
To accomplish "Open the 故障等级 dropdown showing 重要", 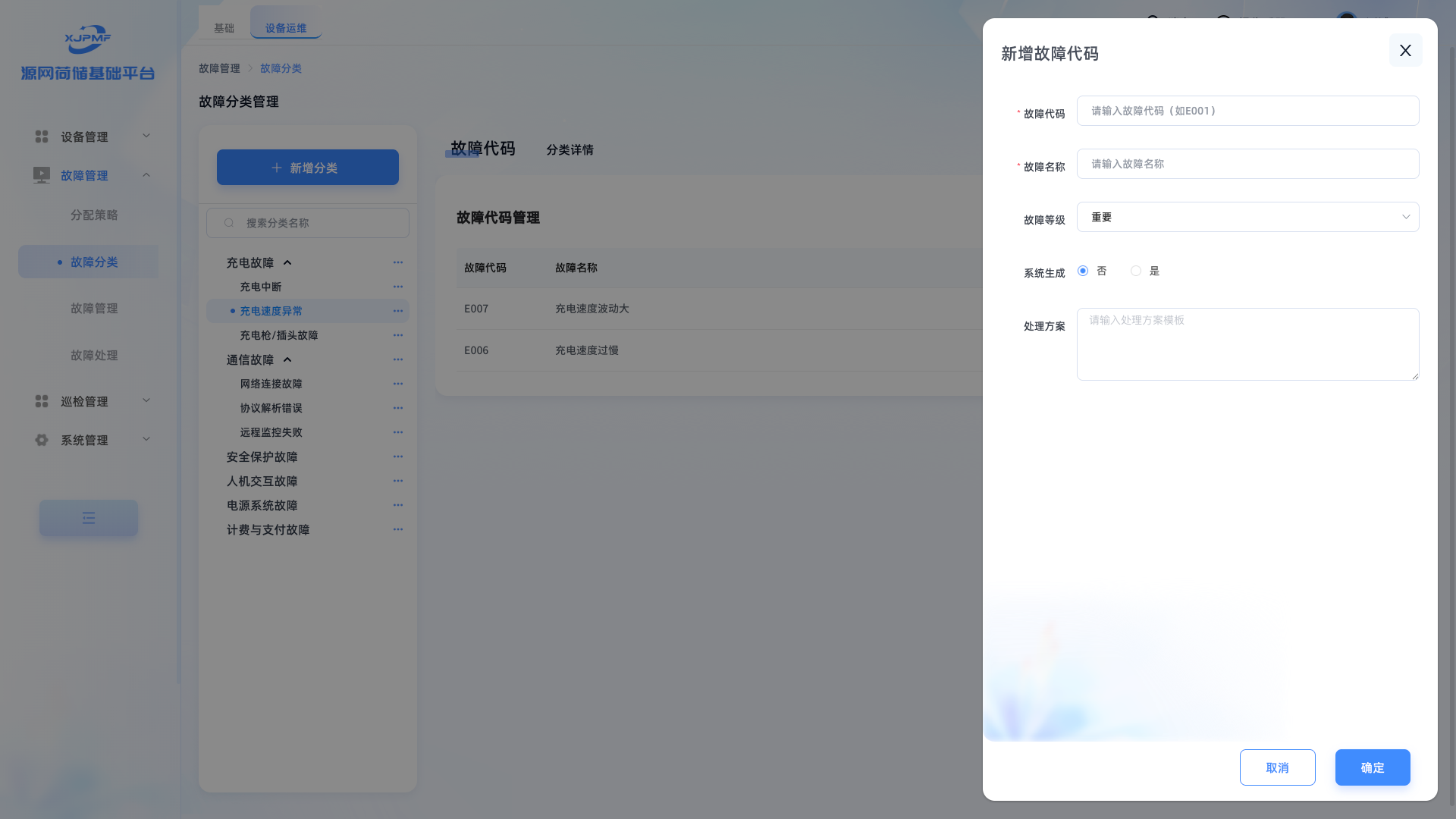I will pos(1247,217).
